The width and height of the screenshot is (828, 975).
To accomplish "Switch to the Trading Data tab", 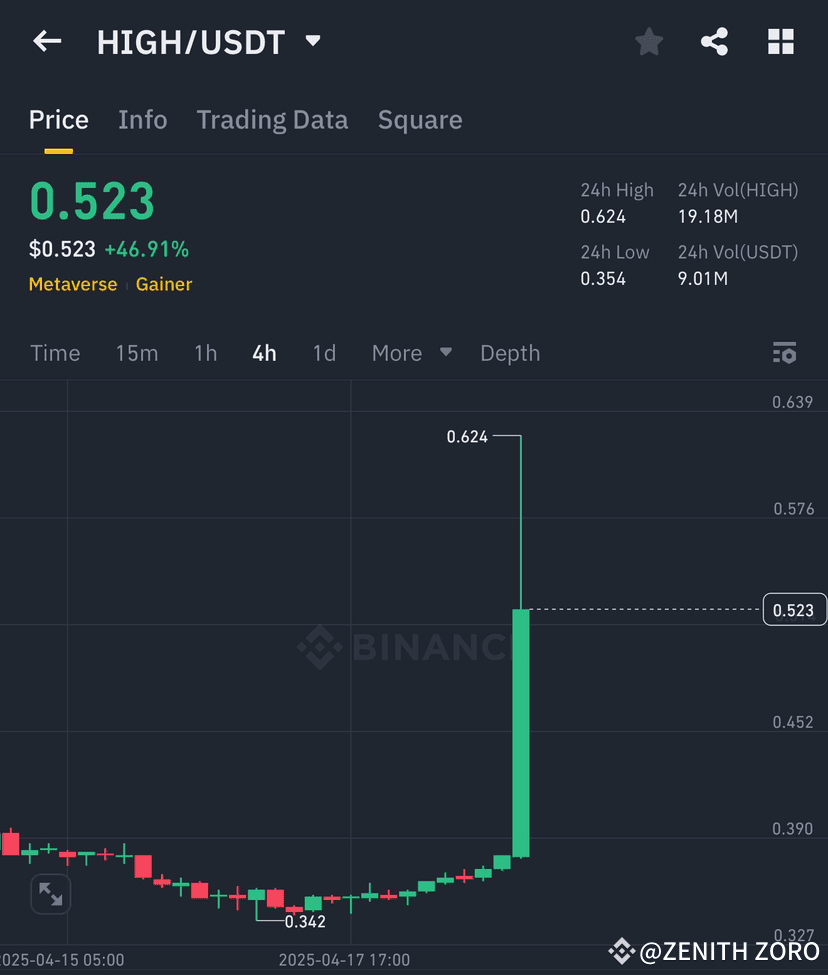I will (x=272, y=119).
